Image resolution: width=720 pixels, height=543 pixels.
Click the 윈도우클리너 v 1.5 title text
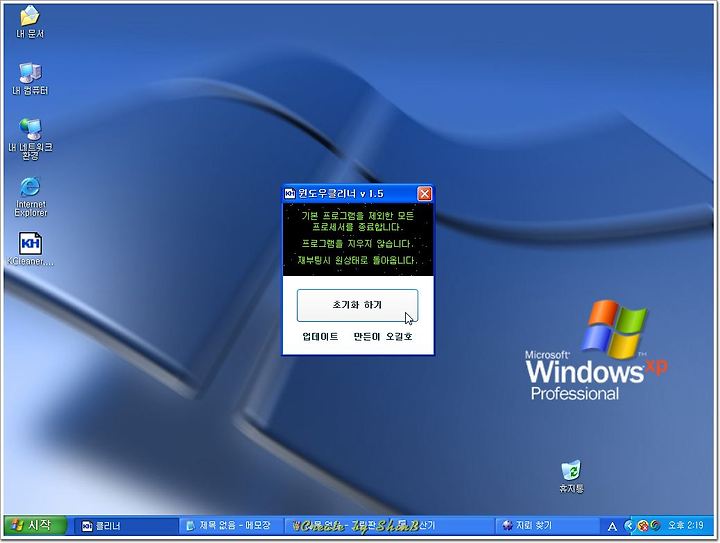coord(341,194)
